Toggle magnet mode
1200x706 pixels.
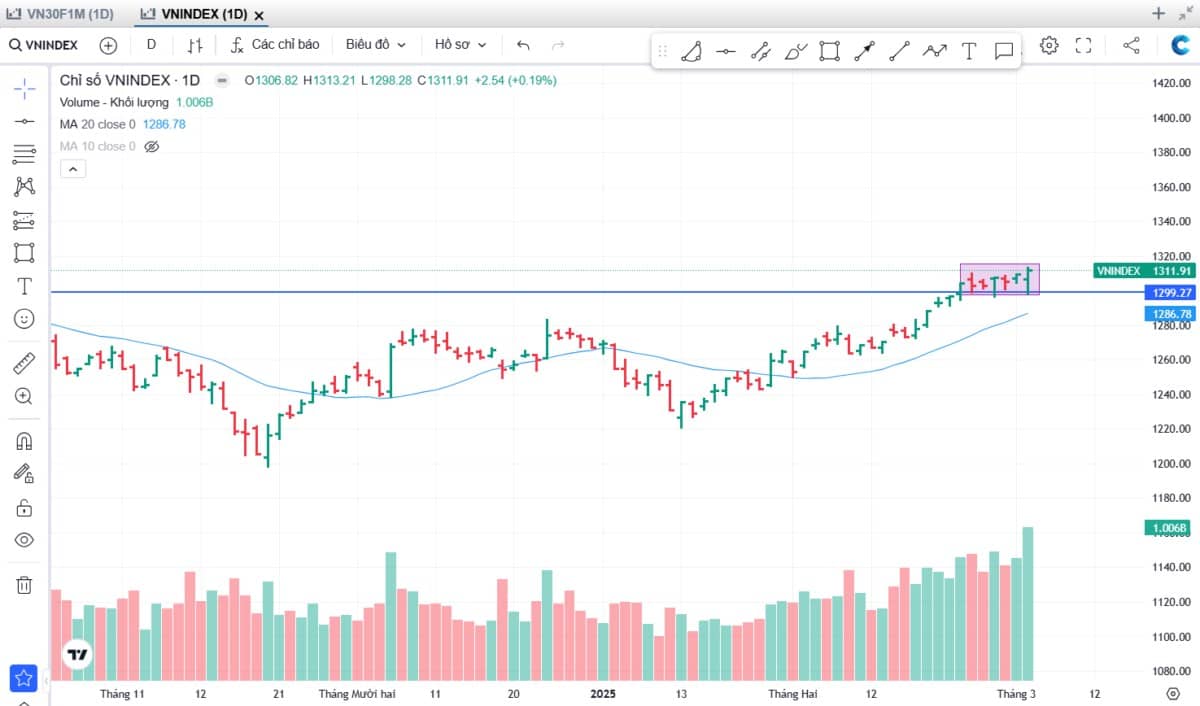[x=24, y=440]
